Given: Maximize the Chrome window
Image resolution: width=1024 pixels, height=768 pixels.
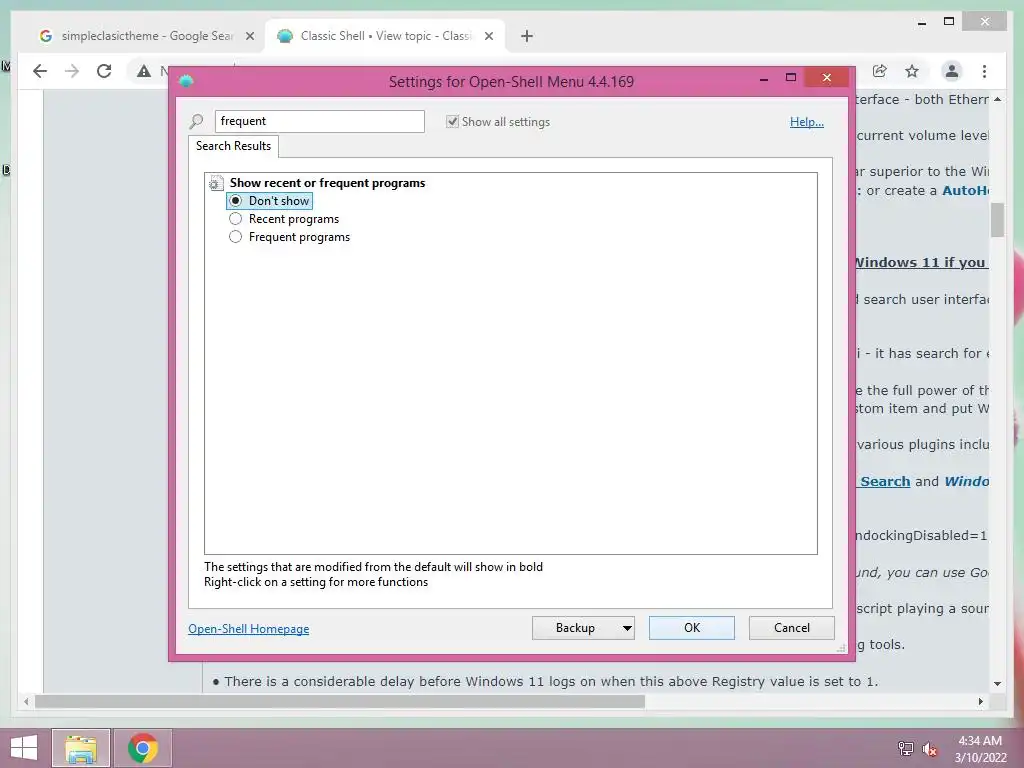Looking at the screenshot, I should [950, 22].
